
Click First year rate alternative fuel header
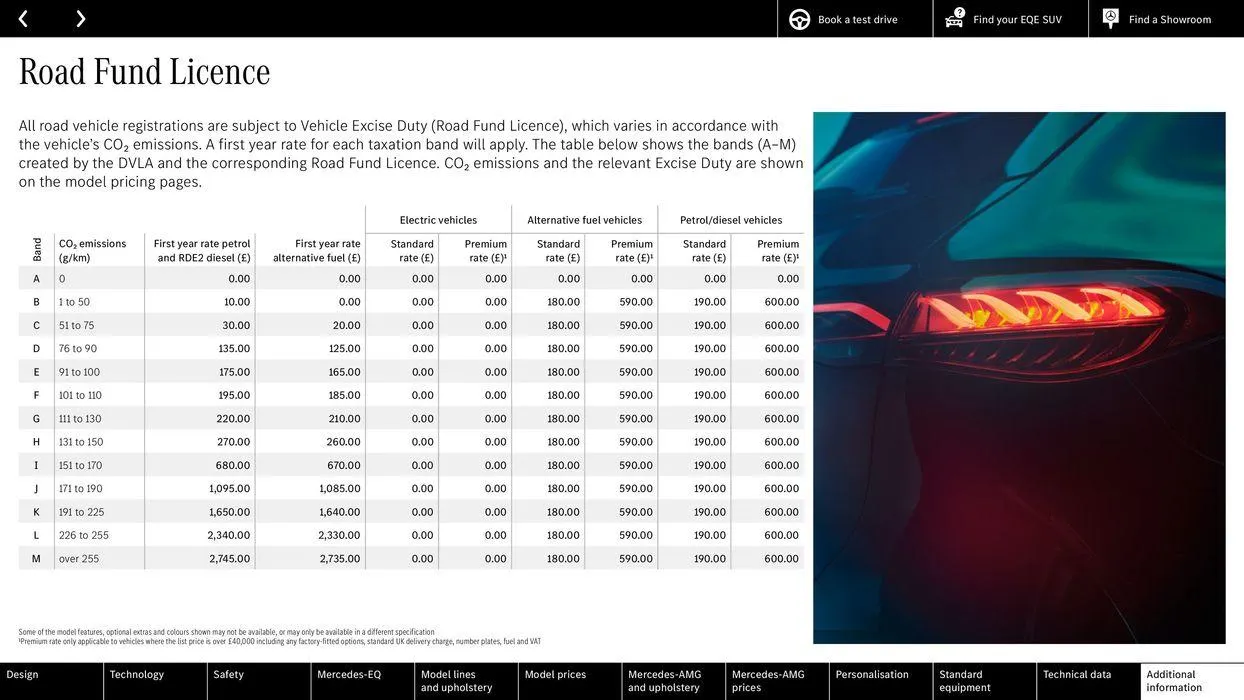(x=317, y=250)
